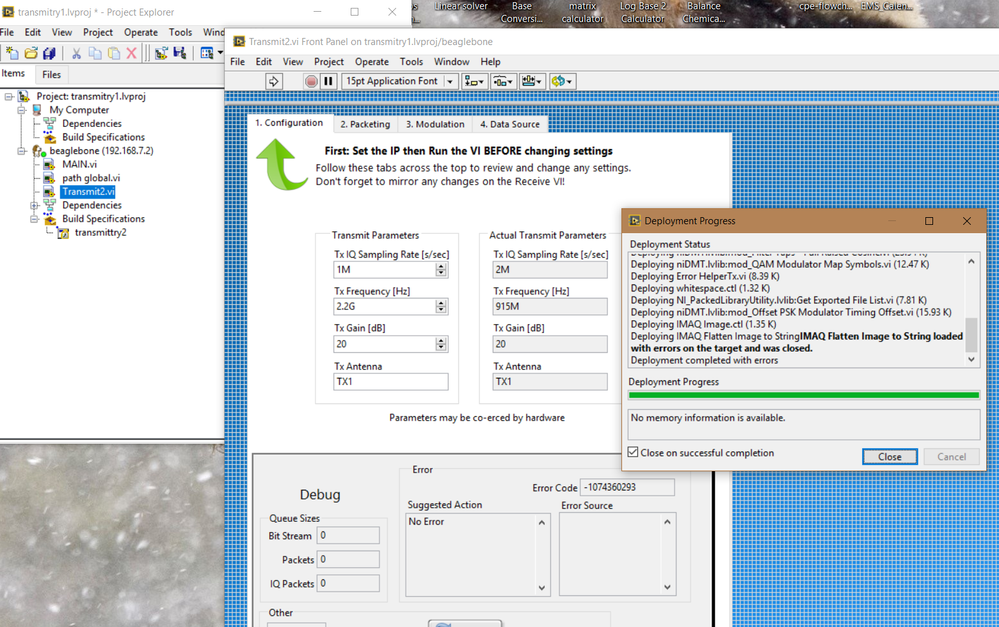The width and height of the screenshot is (999, 627).
Task: Click the Open Project folder icon
Action: point(31,53)
